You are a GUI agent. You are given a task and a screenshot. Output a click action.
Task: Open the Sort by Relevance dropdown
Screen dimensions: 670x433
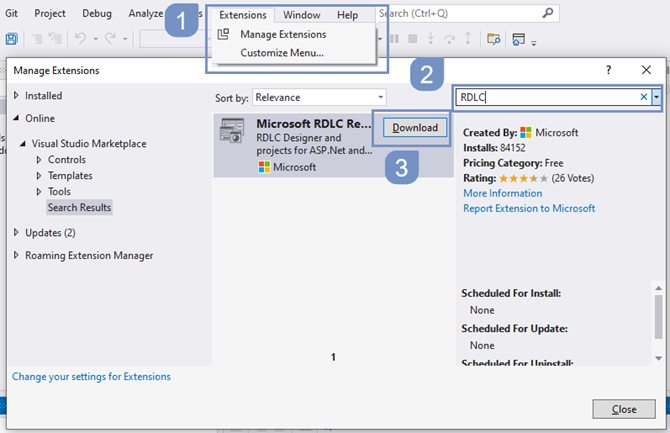tap(319, 97)
